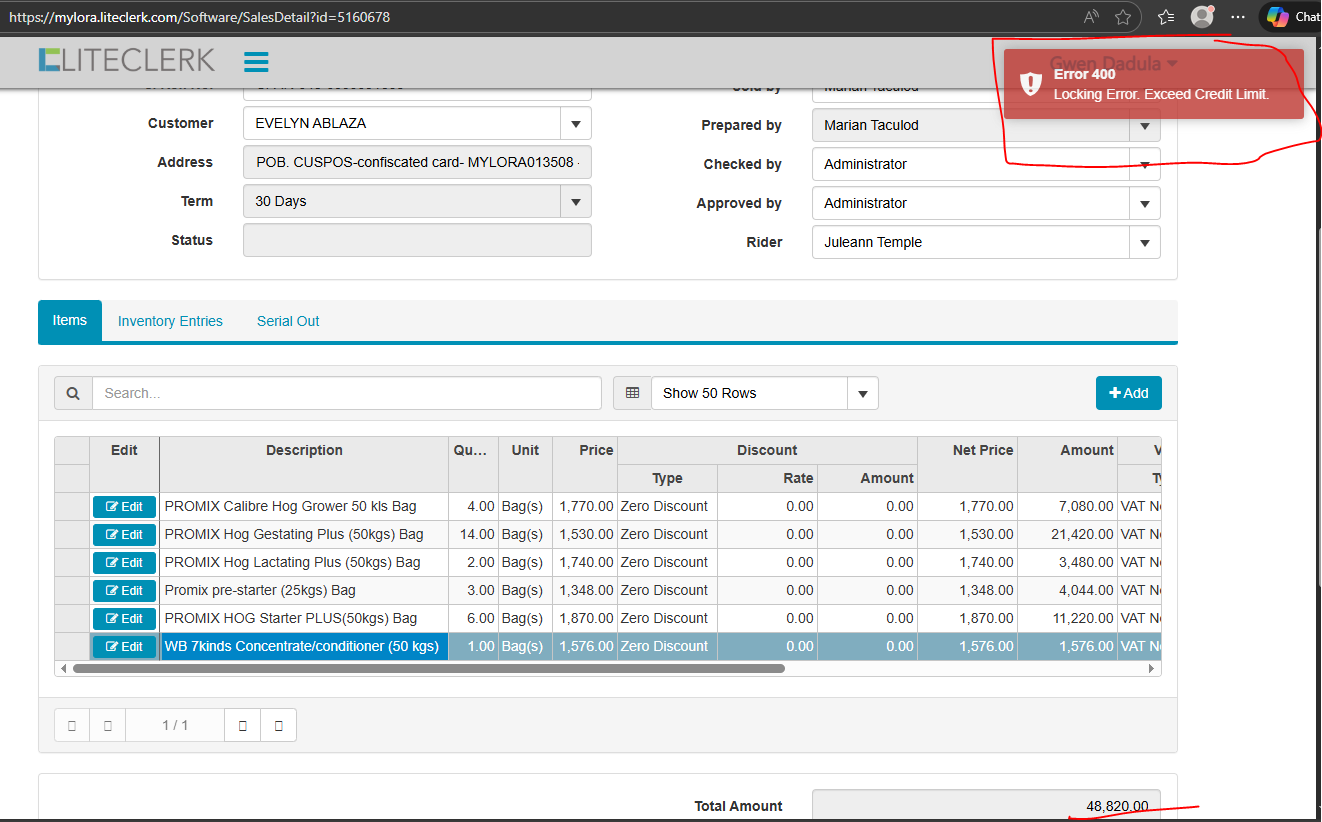Click the Read Aloud icon in address bar
The image size is (1322, 822).
1091,17
